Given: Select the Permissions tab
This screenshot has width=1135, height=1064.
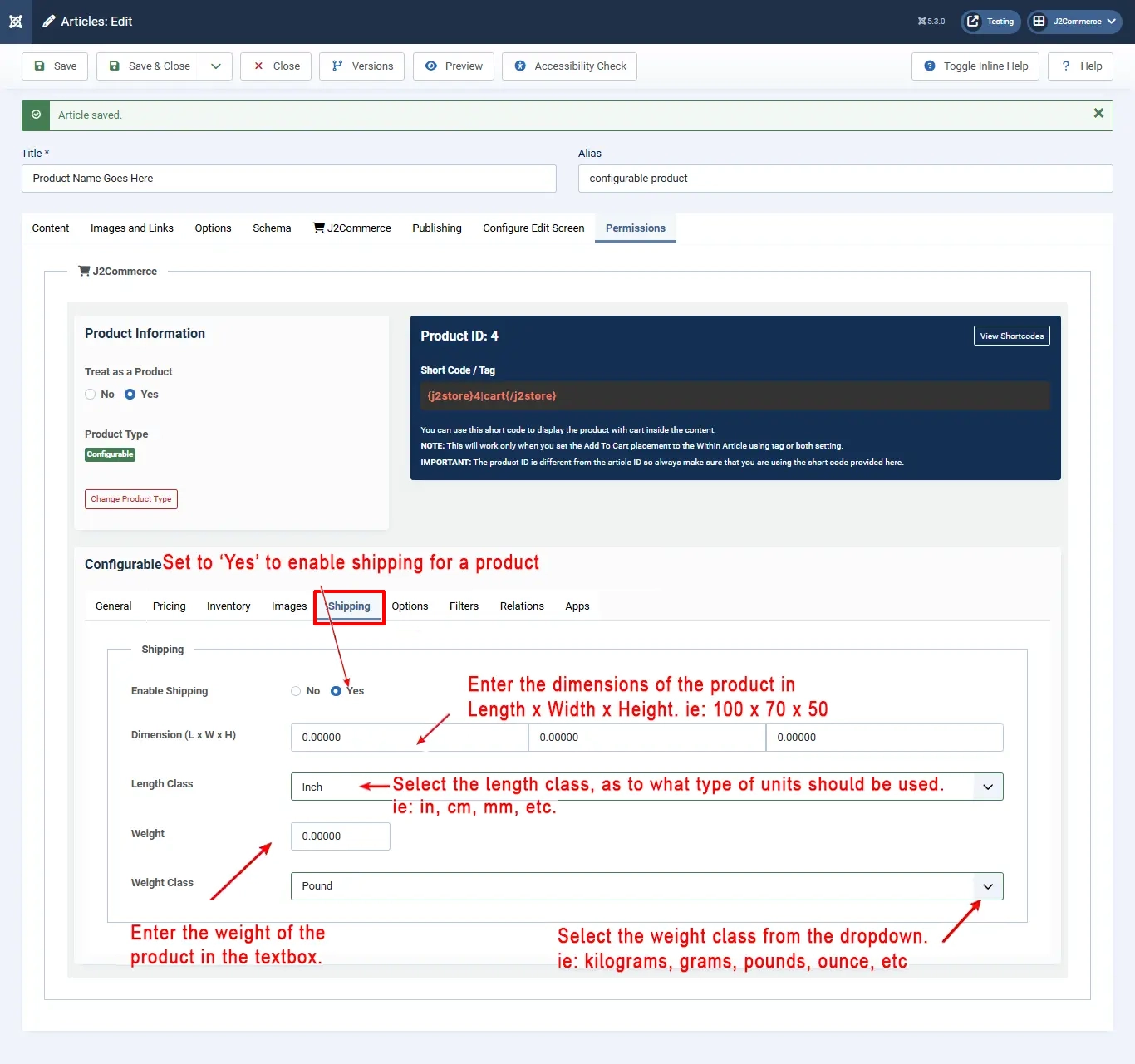Looking at the screenshot, I should [x=636, y=228].
